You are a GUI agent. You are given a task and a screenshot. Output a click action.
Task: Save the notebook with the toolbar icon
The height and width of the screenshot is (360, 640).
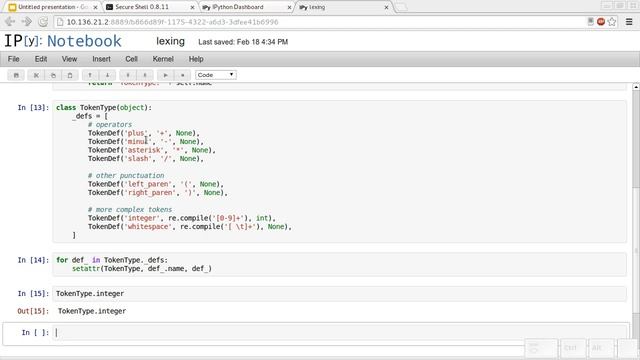click(x=16, y=75)
